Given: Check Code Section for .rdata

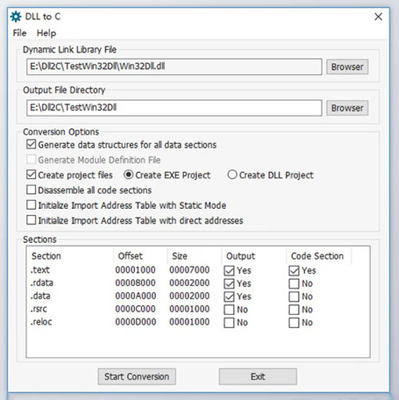Looking at the screenshot, I should (x=294, y=284).
